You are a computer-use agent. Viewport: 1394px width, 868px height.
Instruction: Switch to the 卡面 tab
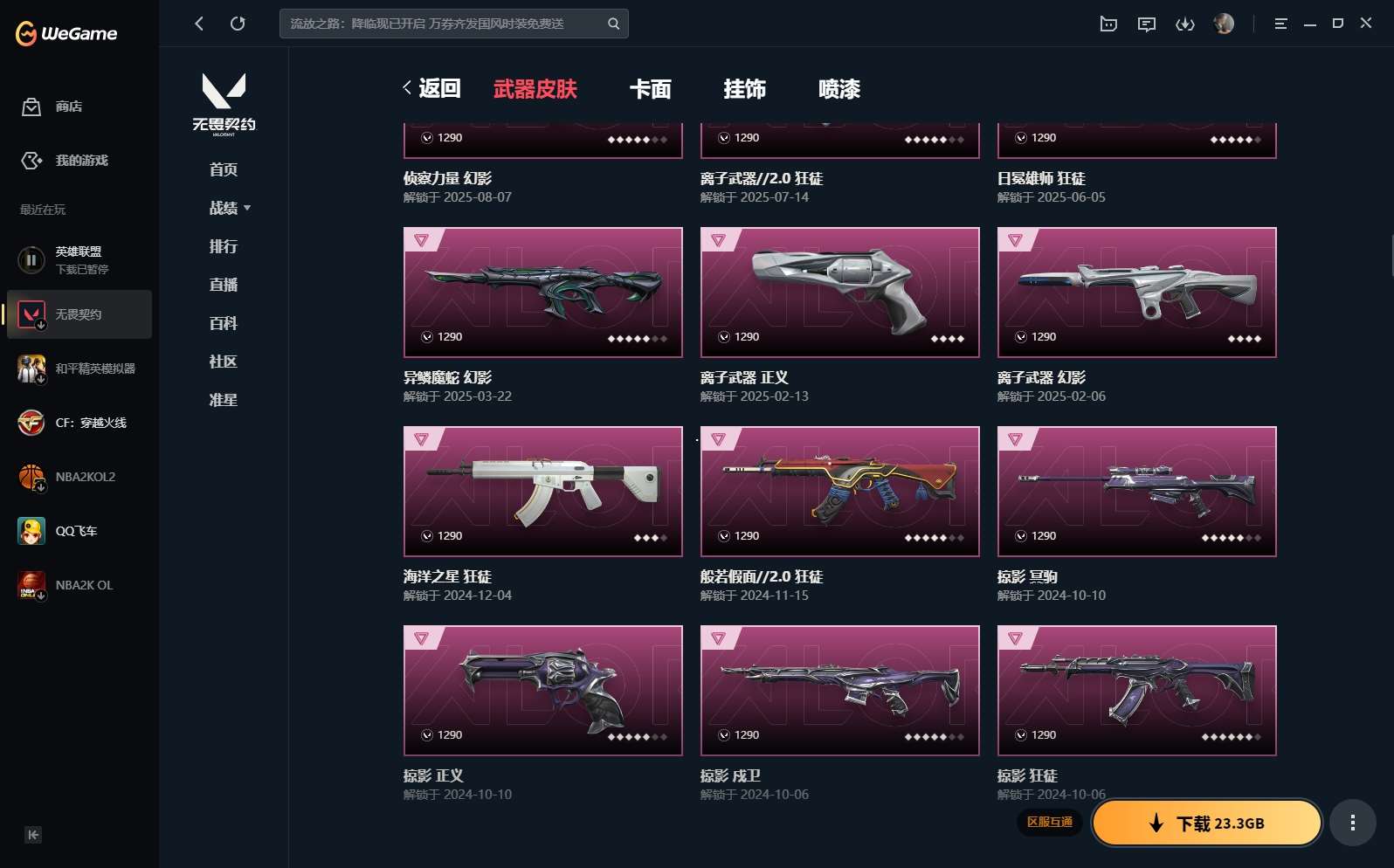pos(651,89)
